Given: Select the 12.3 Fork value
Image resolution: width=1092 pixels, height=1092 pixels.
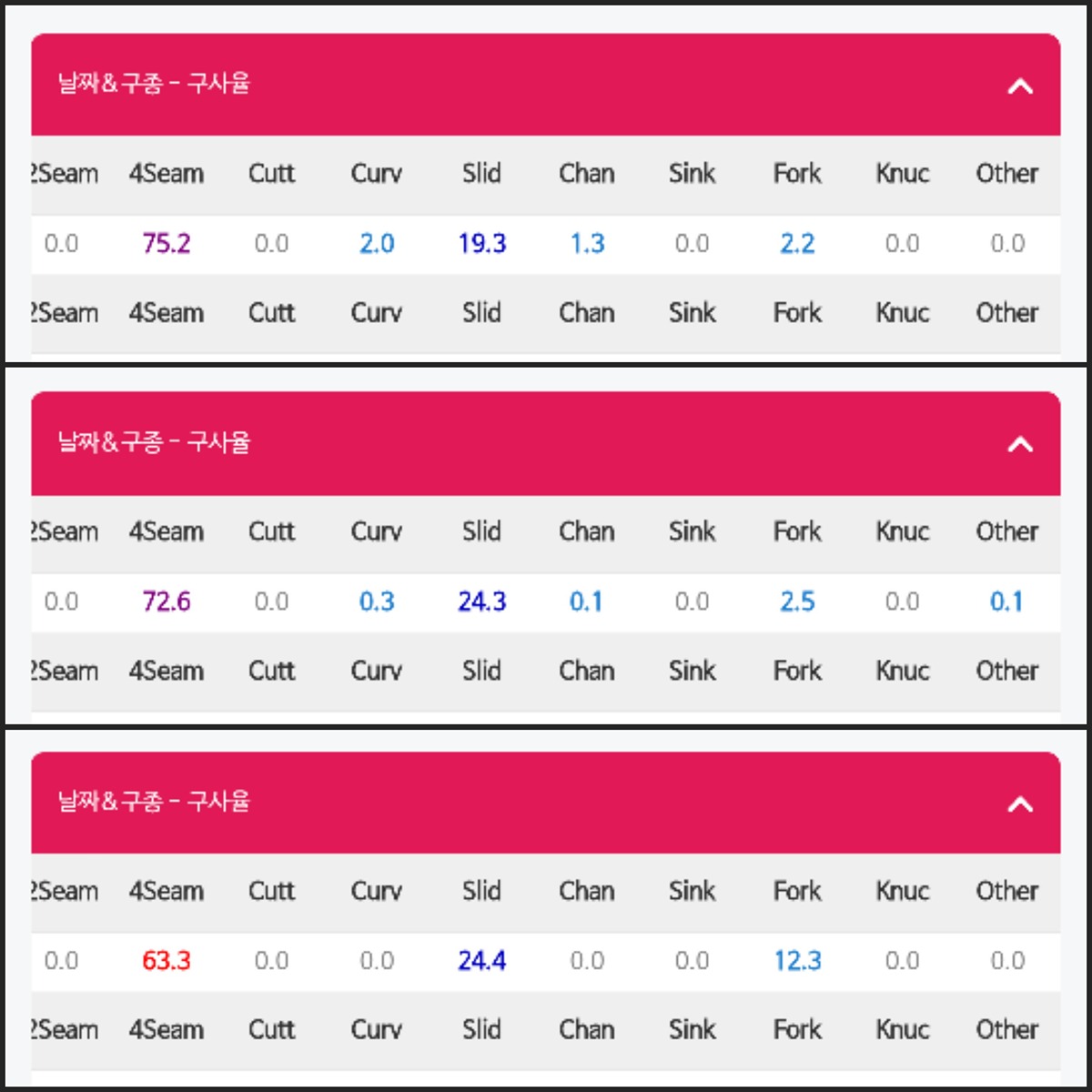Looking at the screenshot, I should [x=798, y=961].
